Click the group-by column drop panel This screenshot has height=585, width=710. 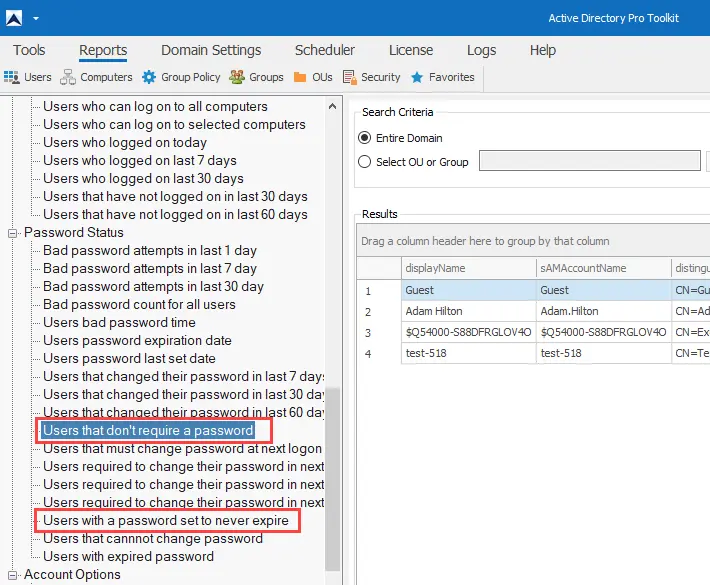[x=533, y=241]
